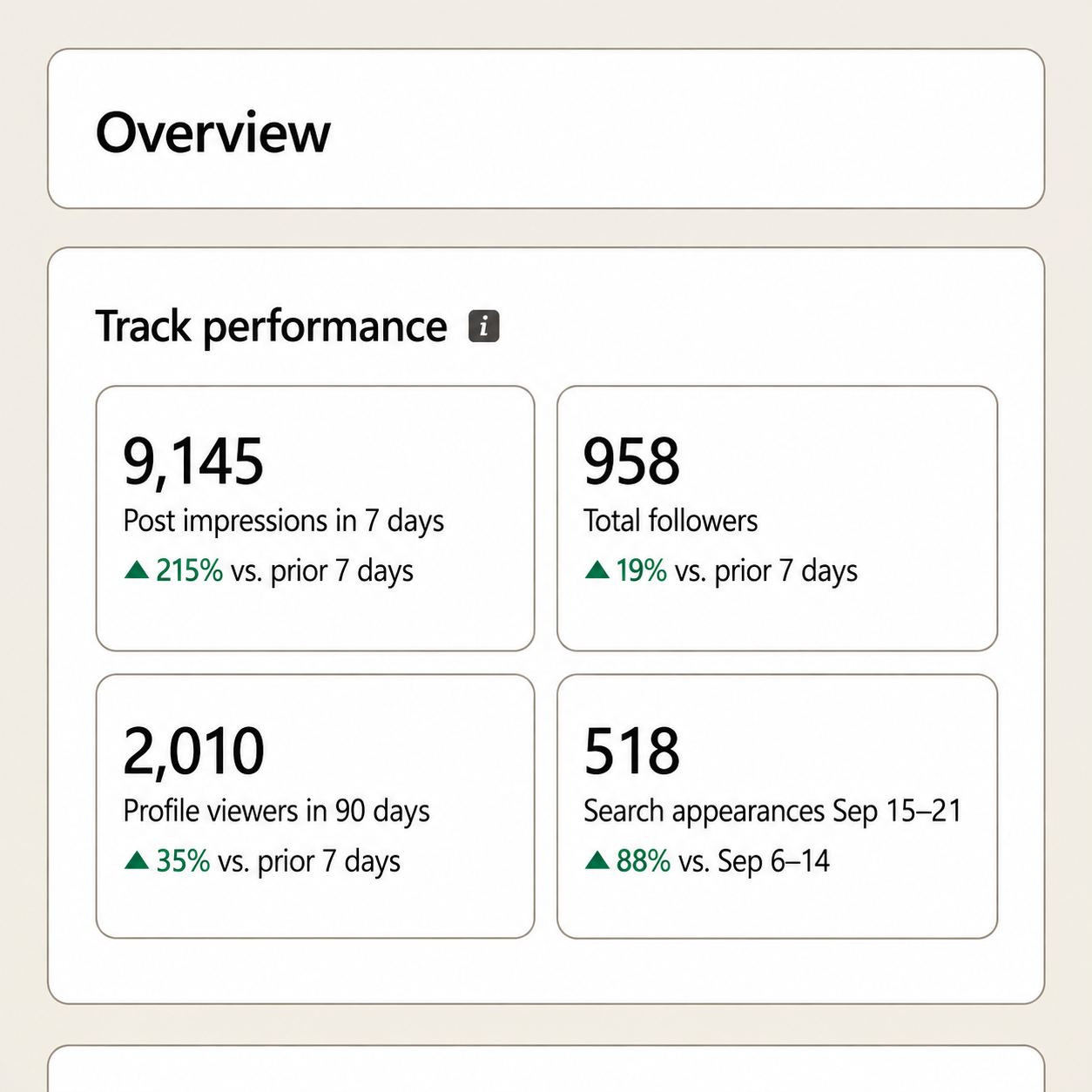Click the 958 followers count

pos(631,462)
